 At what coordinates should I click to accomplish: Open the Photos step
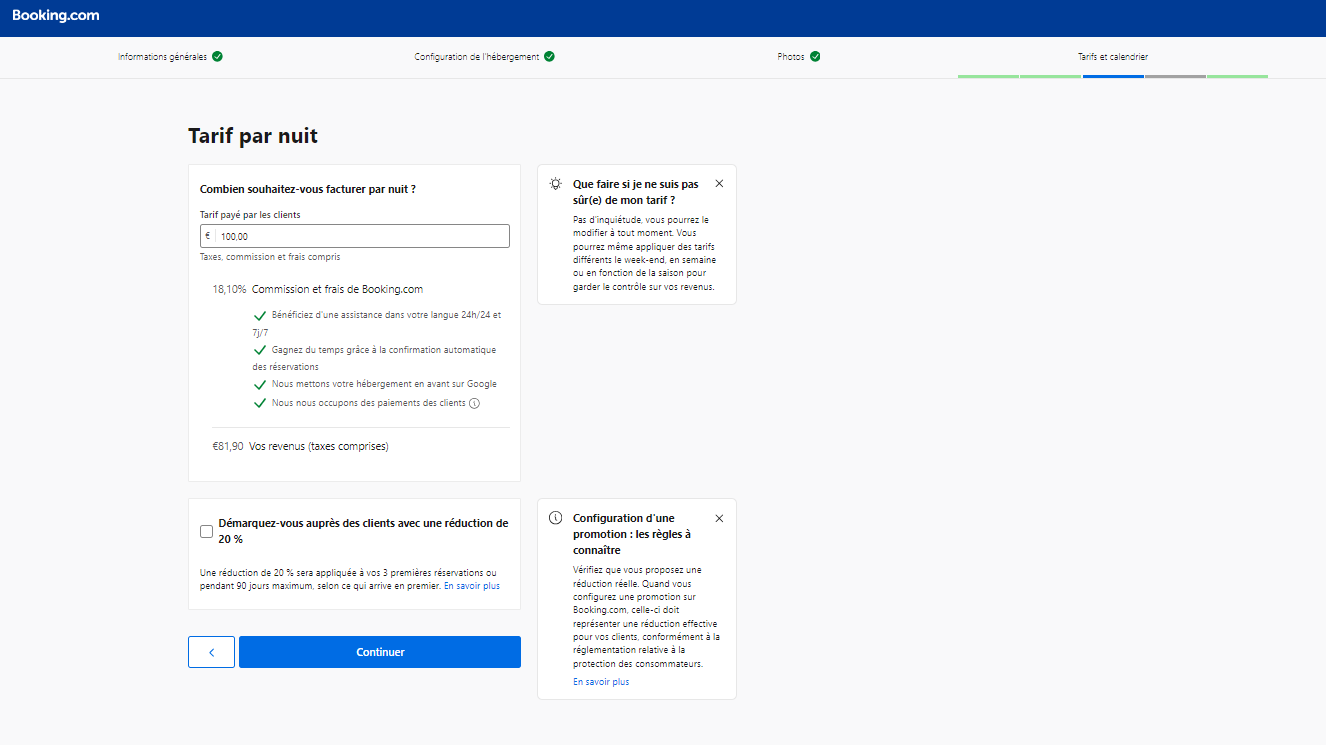(791, 57)
